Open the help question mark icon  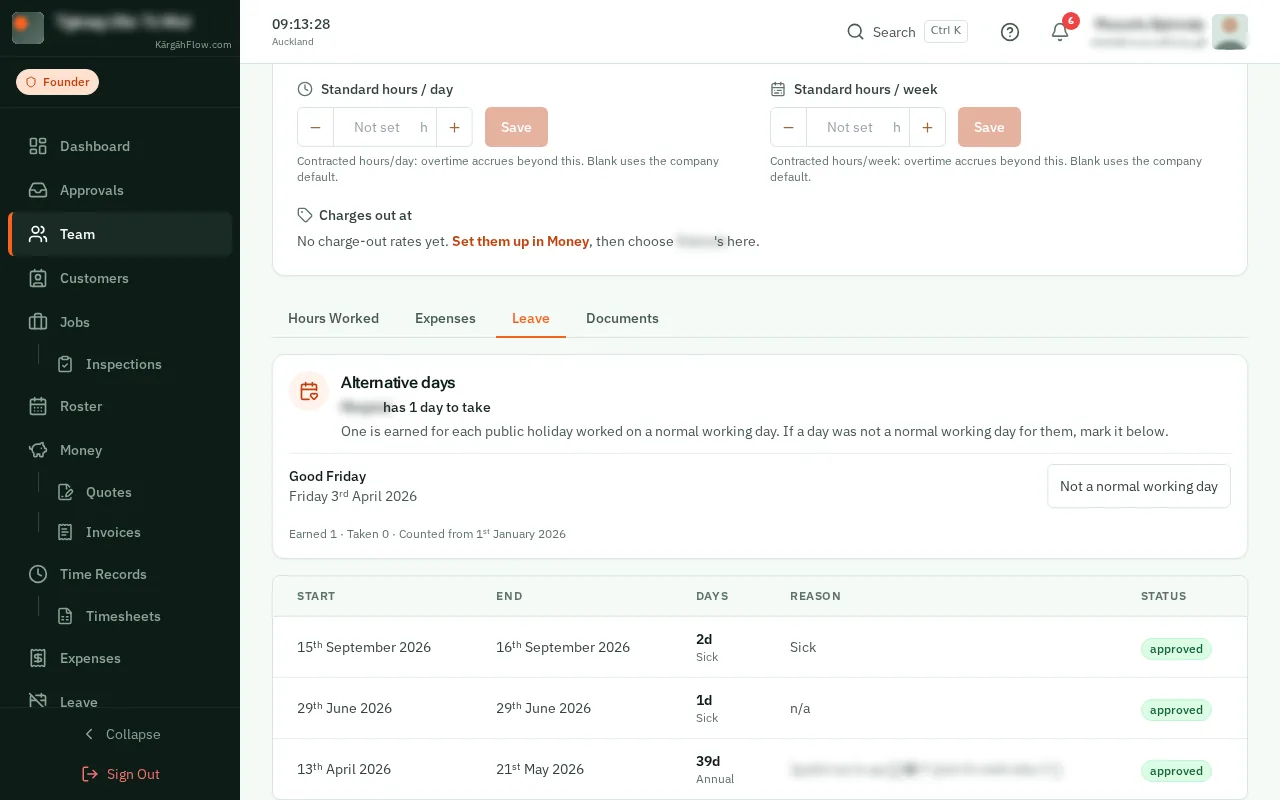1010,32
